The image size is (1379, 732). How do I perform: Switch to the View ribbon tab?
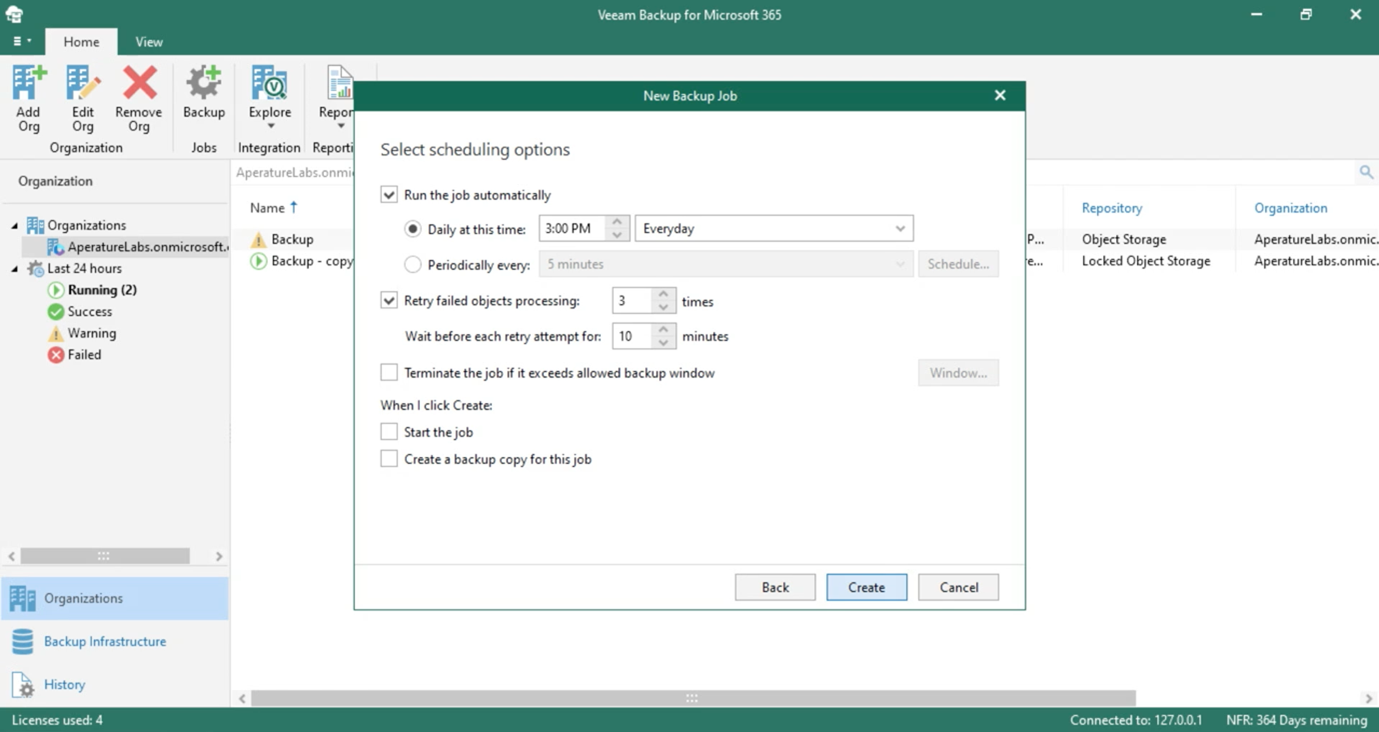(149, 42)
